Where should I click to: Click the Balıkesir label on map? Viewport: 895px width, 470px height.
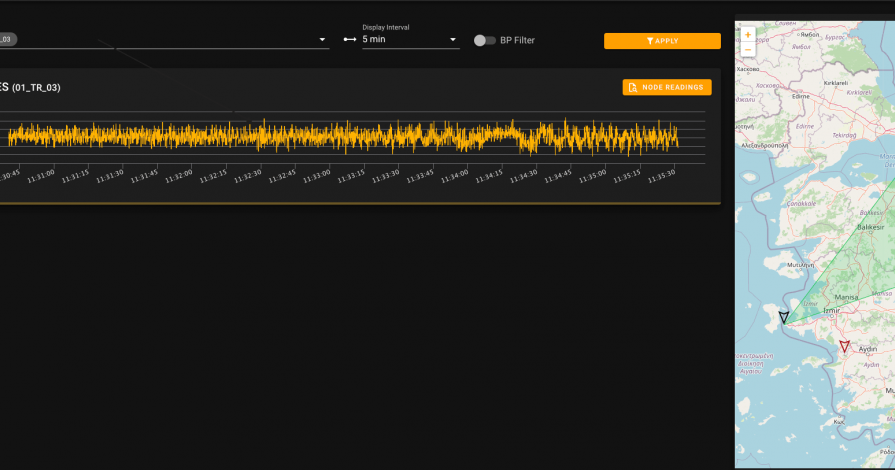(871, 228)
